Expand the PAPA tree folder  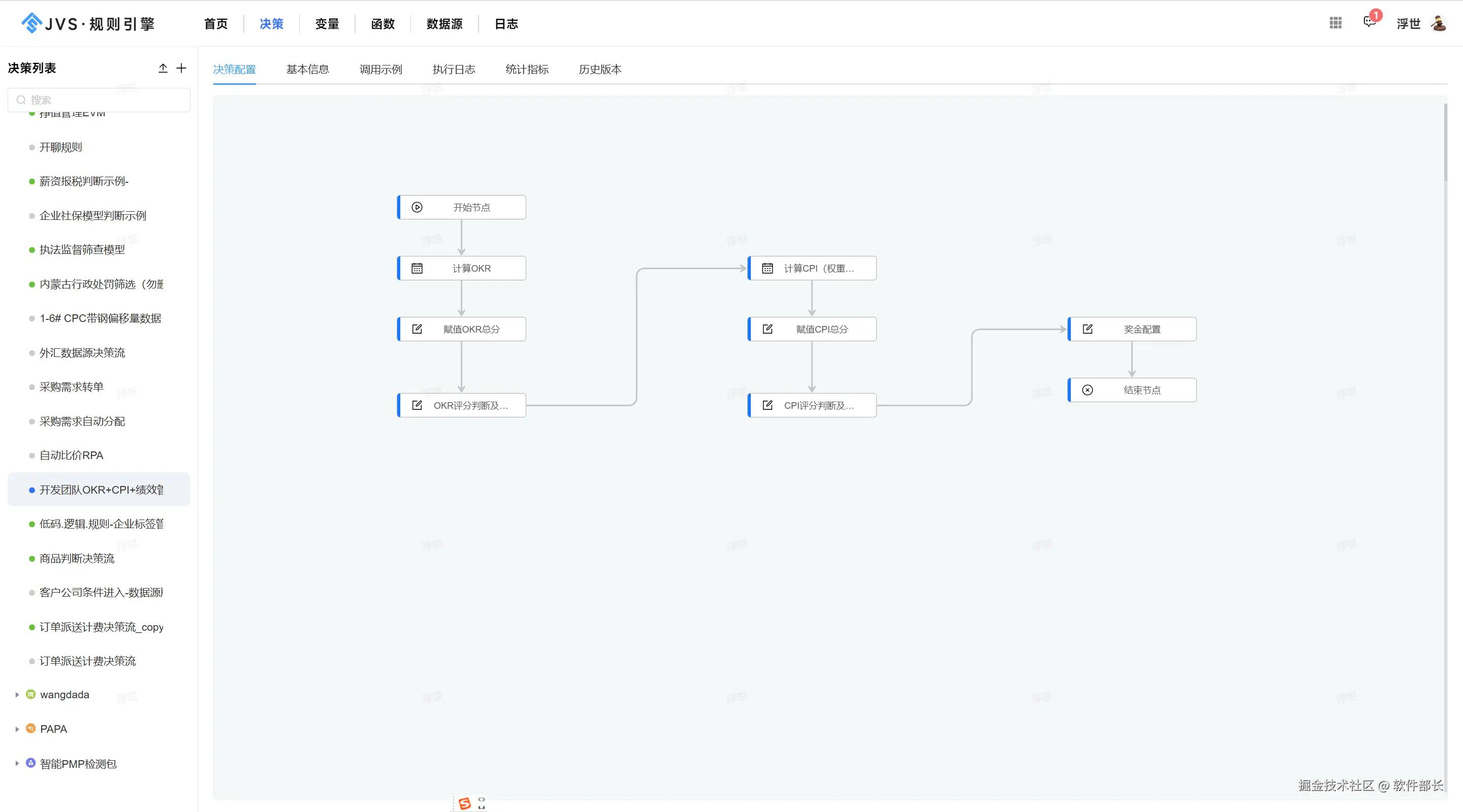click(x=17, y=729)
